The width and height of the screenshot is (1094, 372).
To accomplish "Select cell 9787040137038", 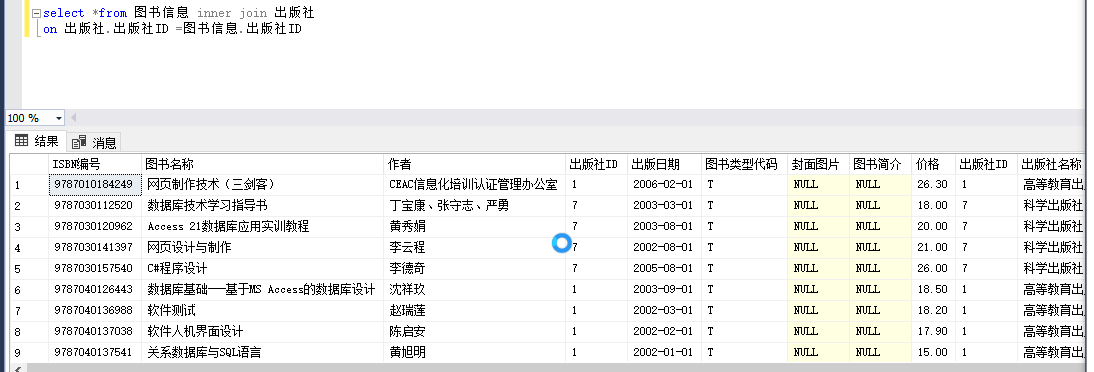I will 95,332.
